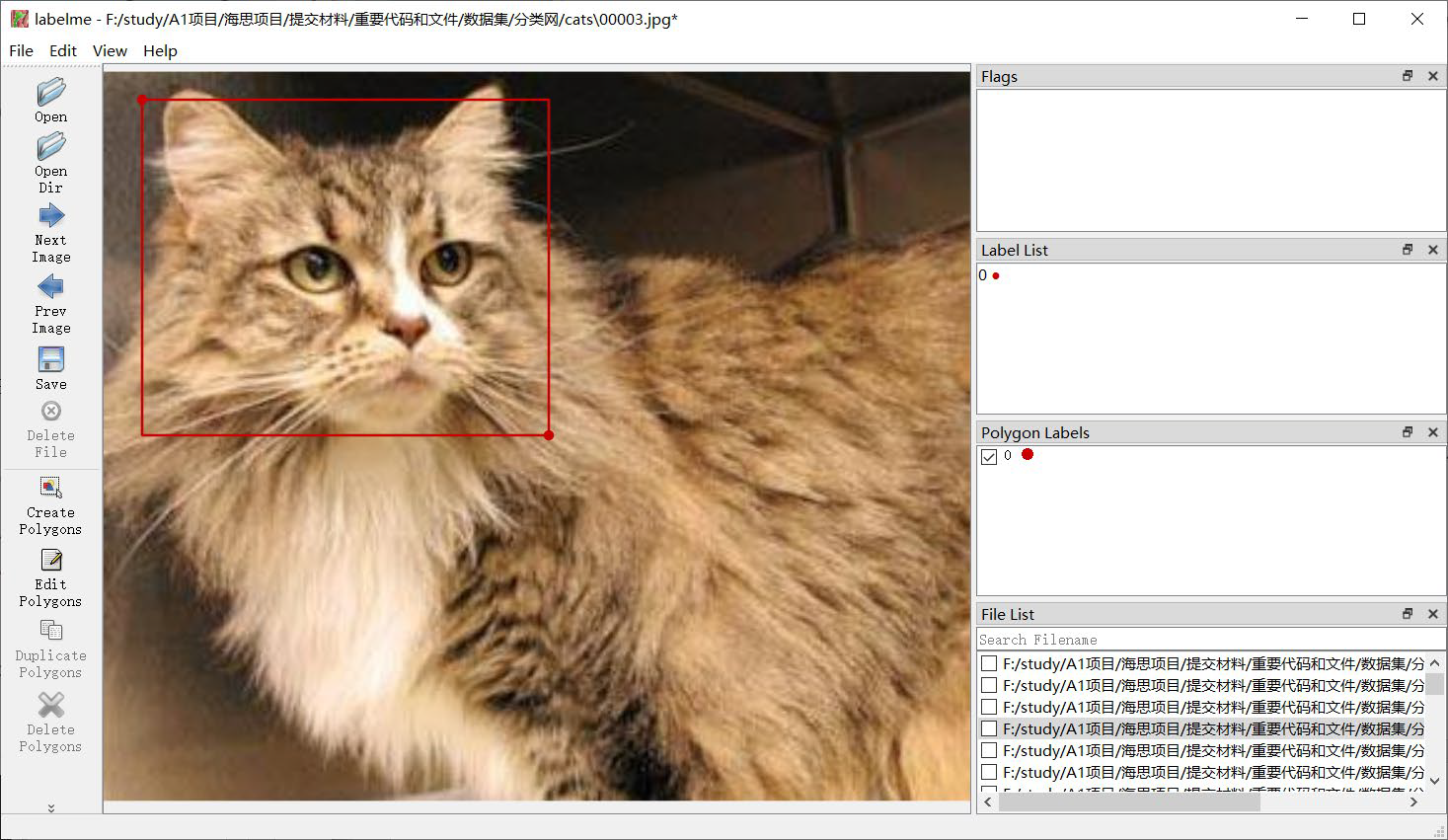The height and width of the screenshot is (840, 1448).
Task: Click the File List scroll-left arrow
Action: point(988,802)
